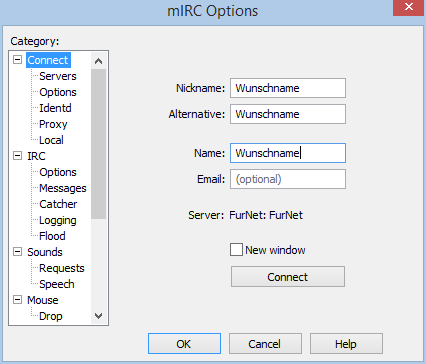Open the Logging settings

58,220
